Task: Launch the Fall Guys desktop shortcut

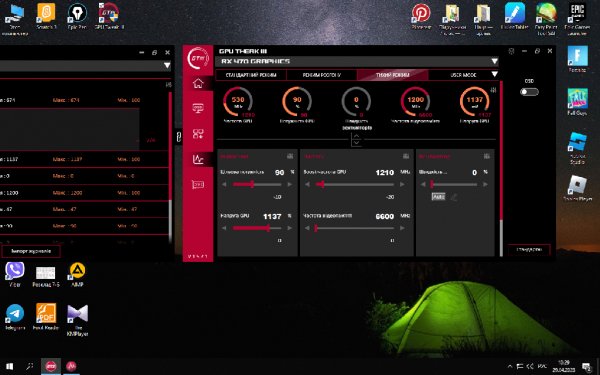Action: [577, 102]
